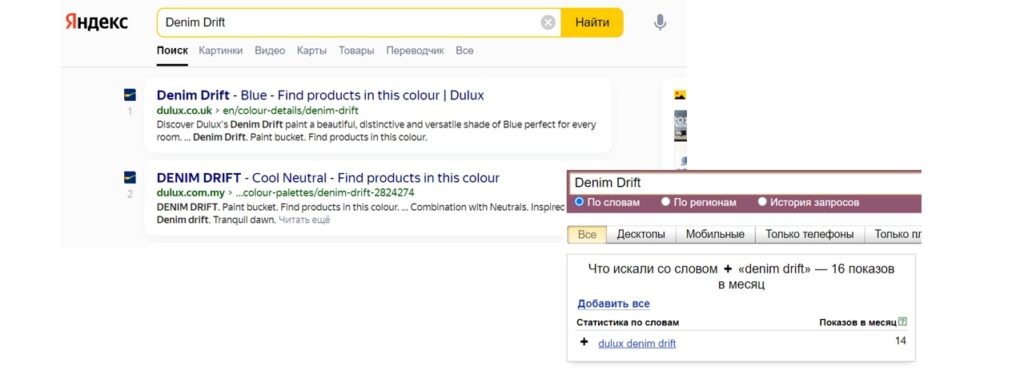Screen dimensions: 1024x392
Task: Click Dulux favicon of second result
Action: coord(130,177)
